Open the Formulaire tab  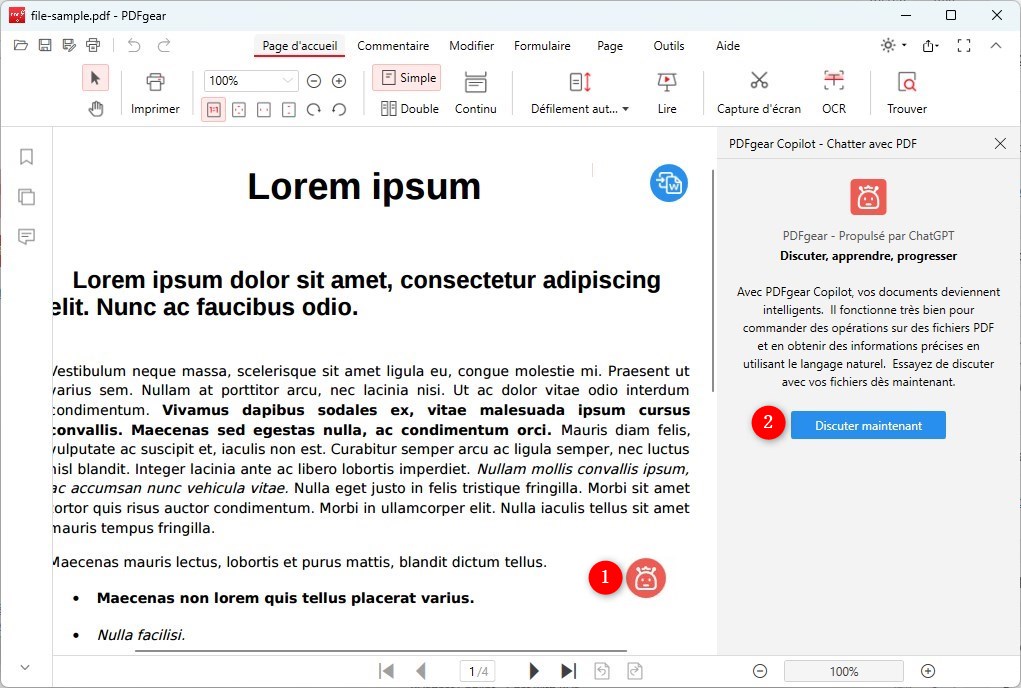point(542,46)
